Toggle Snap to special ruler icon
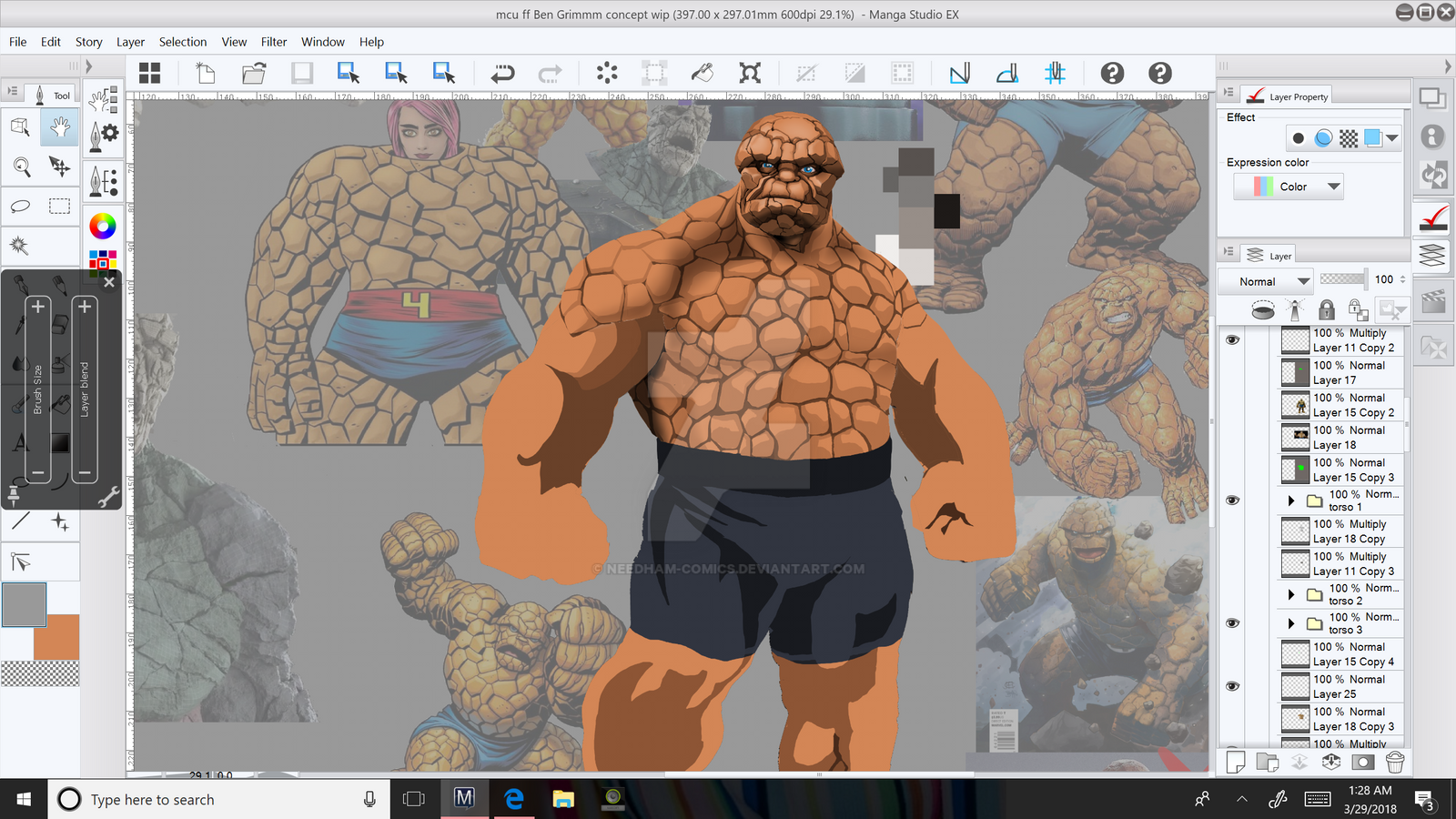This screenshot has width=1456, height=819. coord(1007,73)
